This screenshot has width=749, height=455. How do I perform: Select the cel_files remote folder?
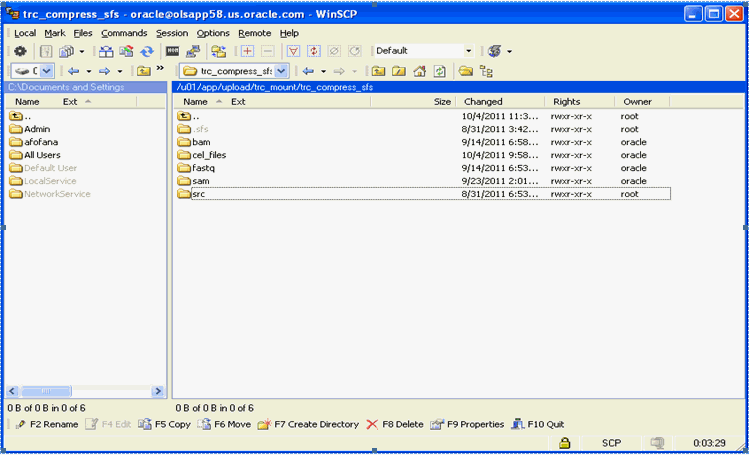(x=202, y=155)
